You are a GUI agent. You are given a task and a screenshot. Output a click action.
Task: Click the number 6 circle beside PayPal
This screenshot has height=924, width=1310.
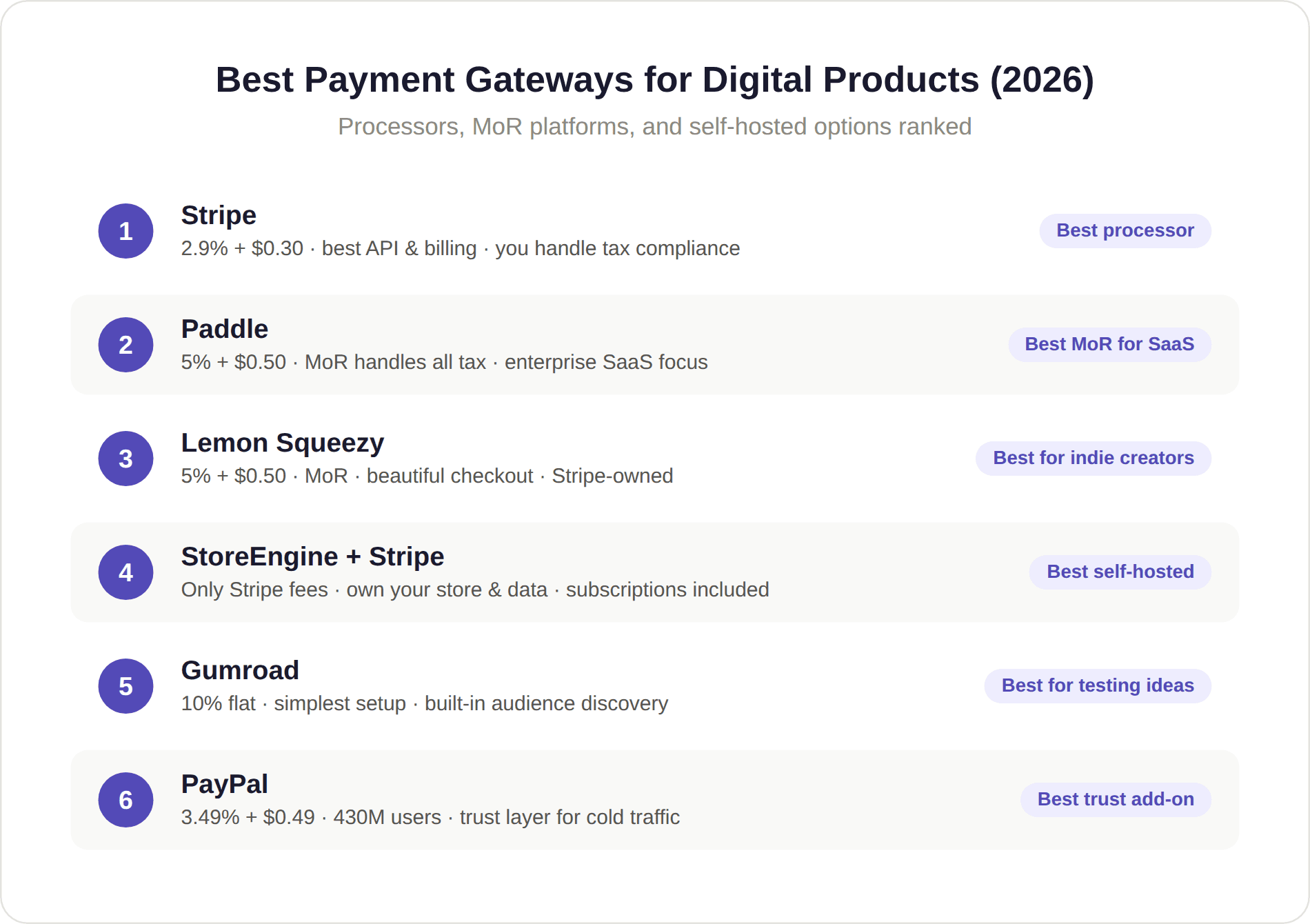tap(125, 800)
